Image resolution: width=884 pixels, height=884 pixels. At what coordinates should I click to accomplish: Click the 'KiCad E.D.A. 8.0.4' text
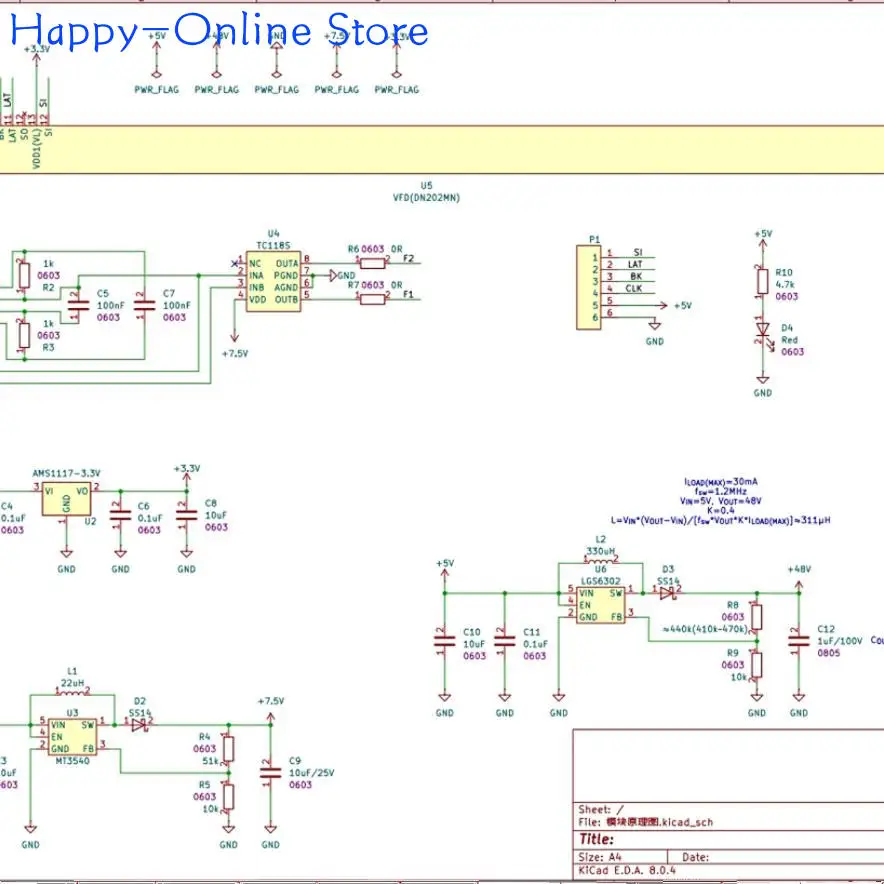point(627,870)
